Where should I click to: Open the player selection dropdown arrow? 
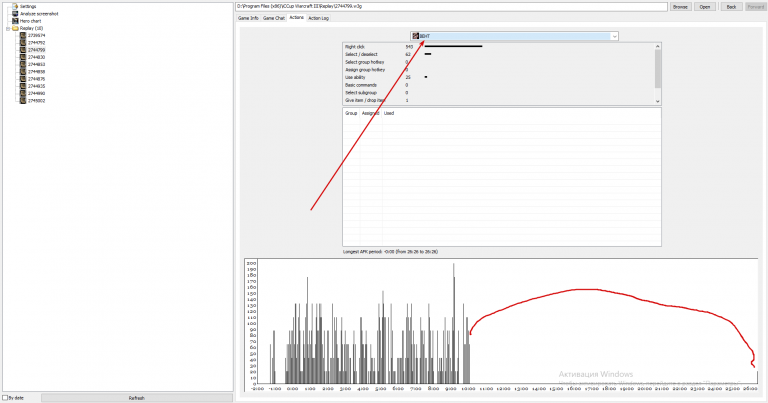(x=614, y=36)
